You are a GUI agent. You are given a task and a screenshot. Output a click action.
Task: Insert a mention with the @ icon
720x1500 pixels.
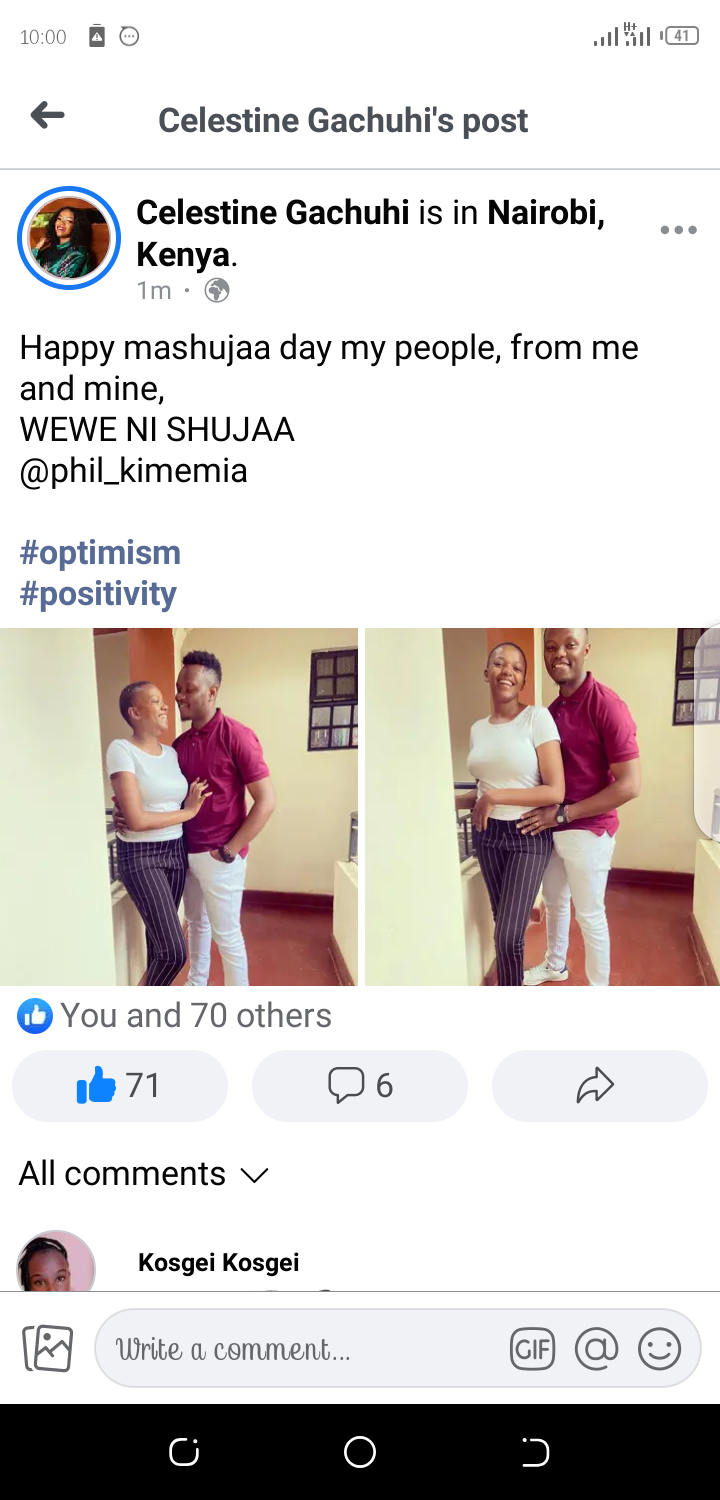click(597, 1349)
